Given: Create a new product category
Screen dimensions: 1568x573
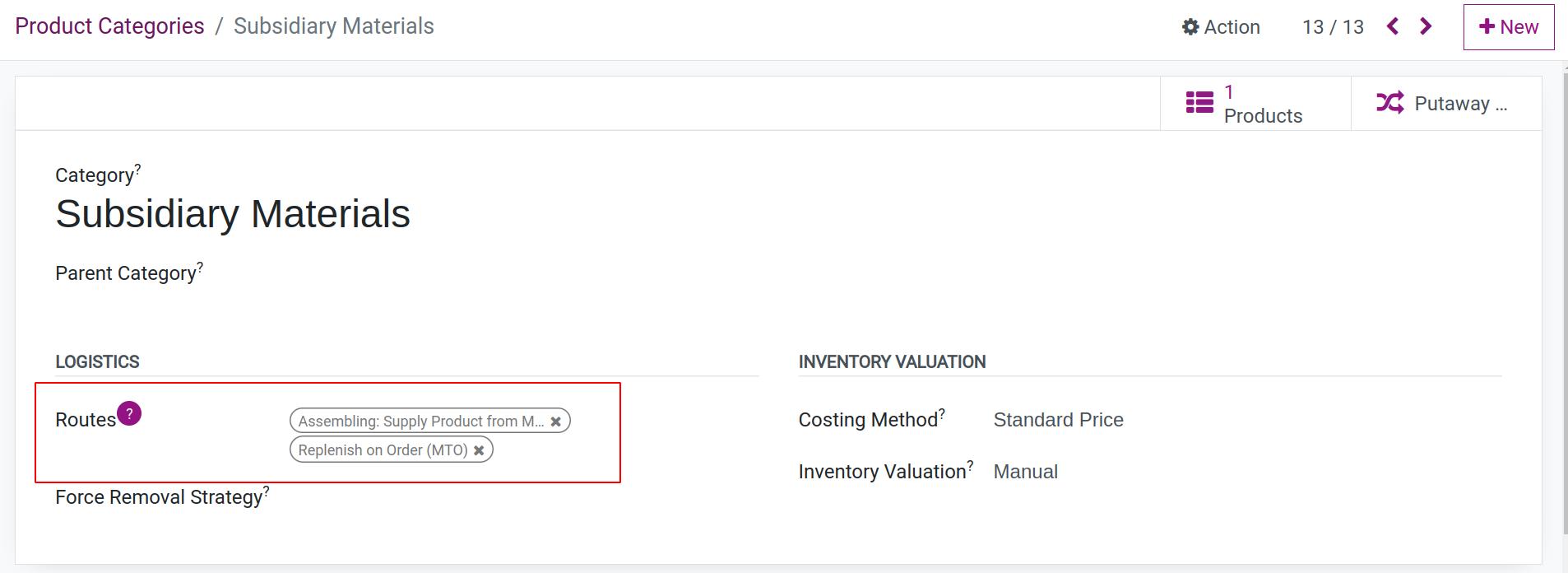Looking at the screenshot, I should pyautogui.click(x=1509, y=27).
